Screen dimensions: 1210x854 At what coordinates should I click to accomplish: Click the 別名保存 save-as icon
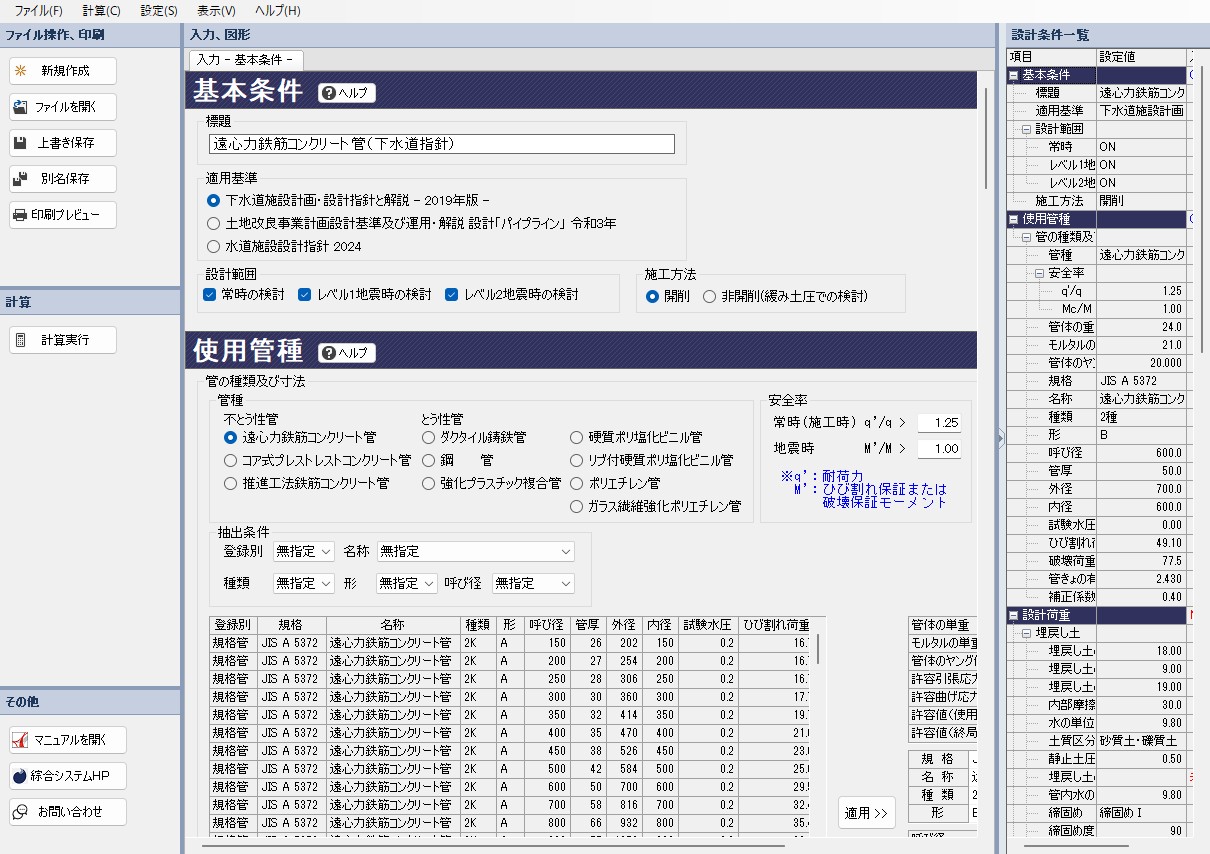coord(20,179)
